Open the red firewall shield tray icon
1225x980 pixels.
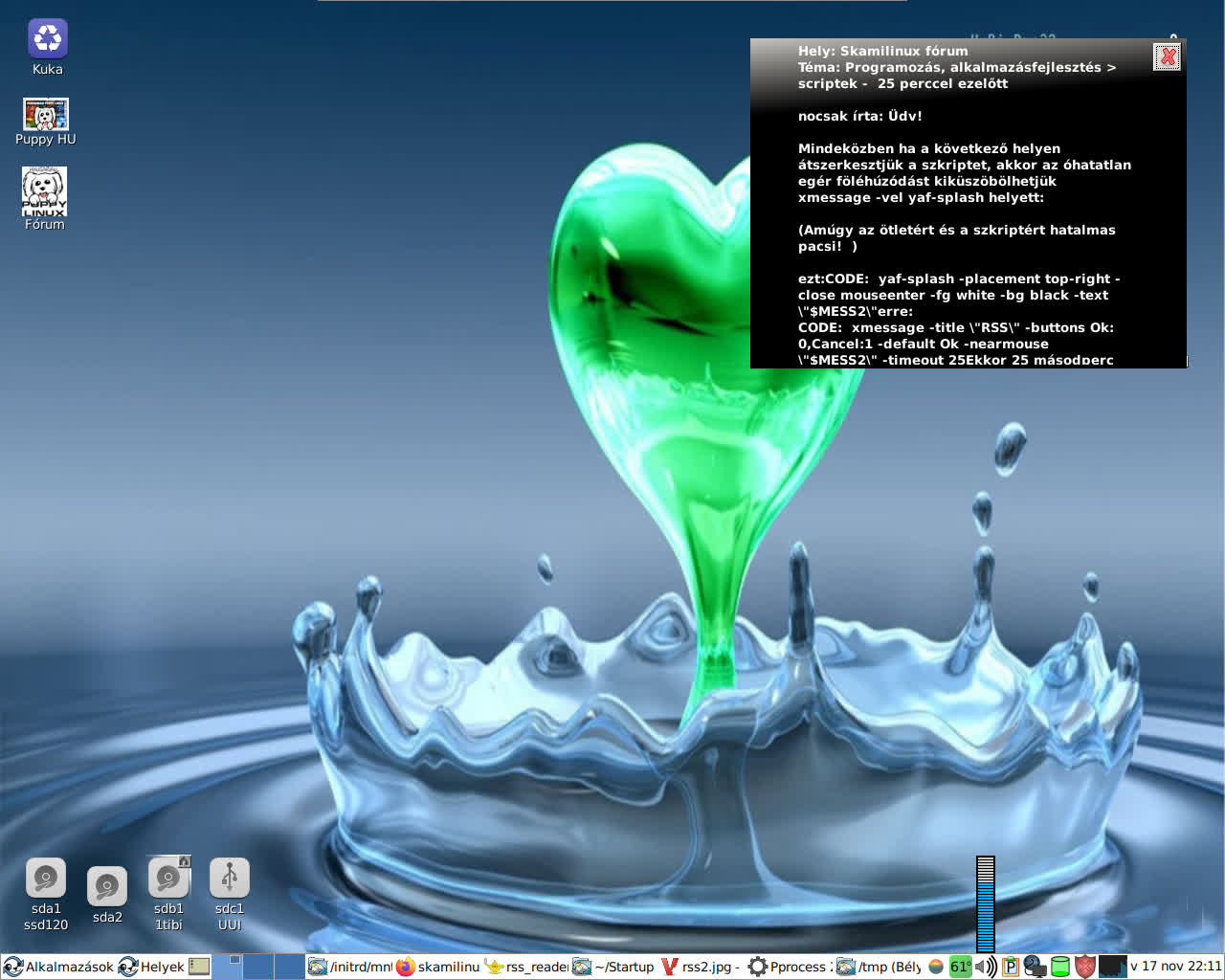[1084, 967]
